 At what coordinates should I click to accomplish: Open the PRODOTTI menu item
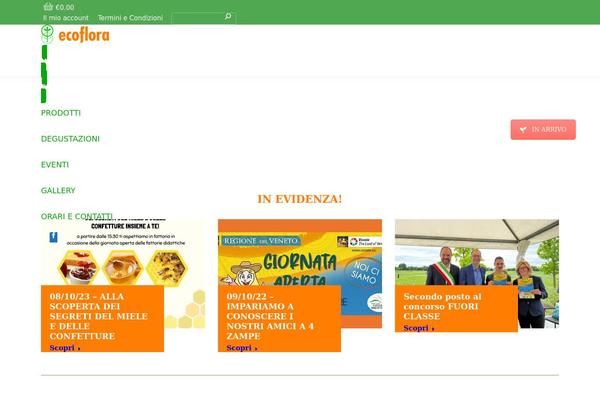61,113
